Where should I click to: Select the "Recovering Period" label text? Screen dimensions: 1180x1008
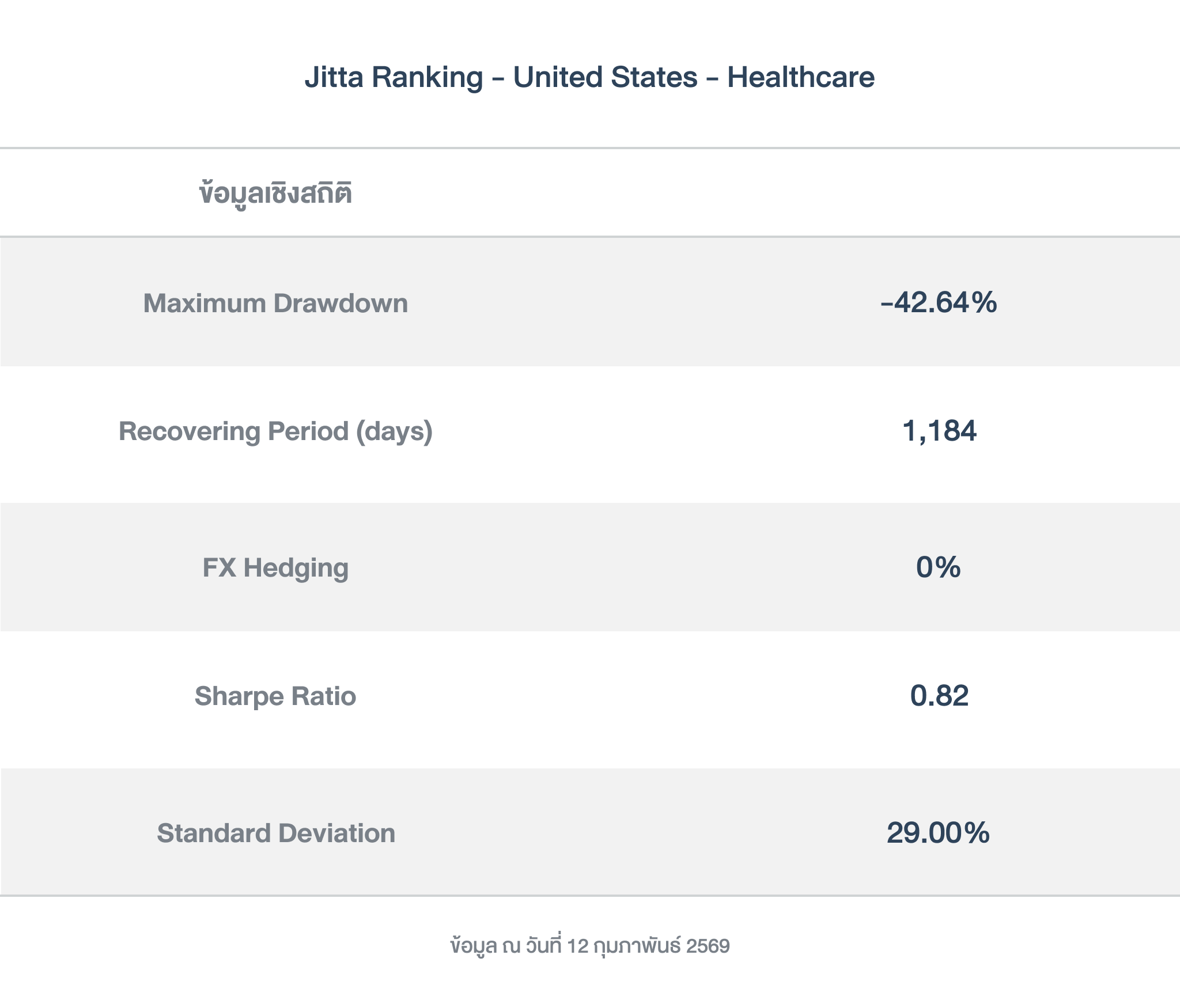coord(233,431)
